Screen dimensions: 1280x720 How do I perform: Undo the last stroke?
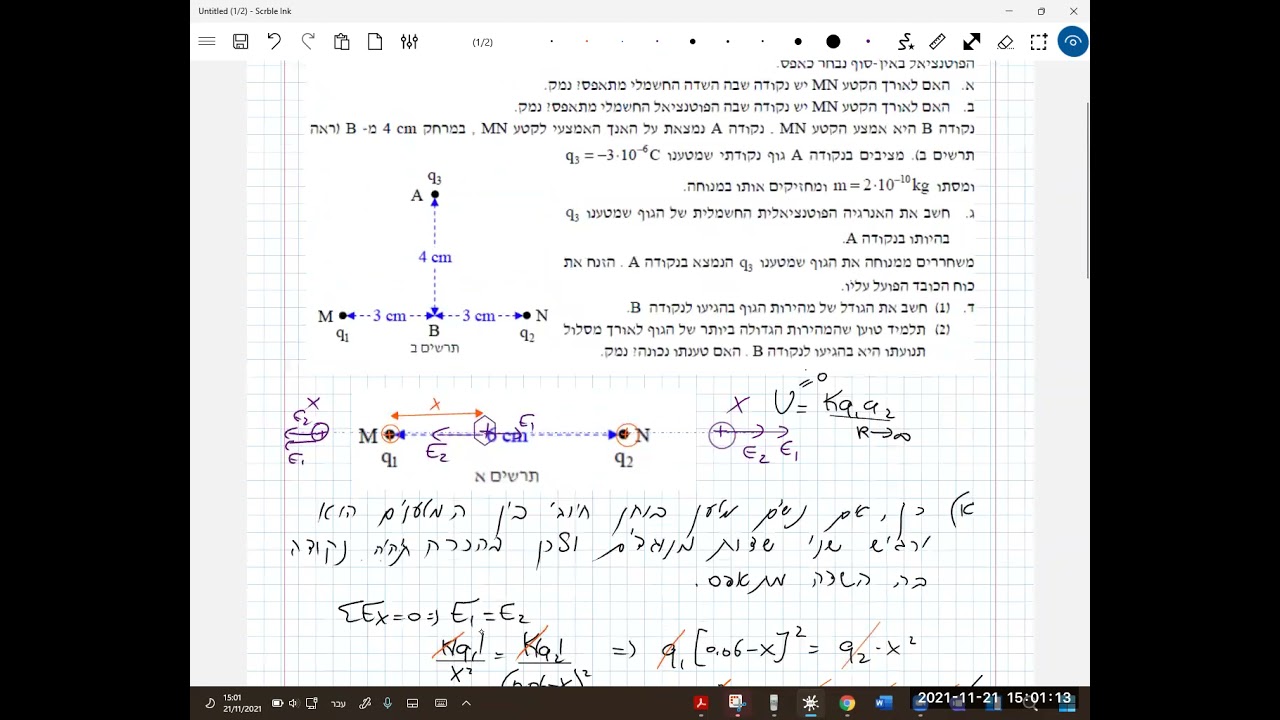click(274, 42)
